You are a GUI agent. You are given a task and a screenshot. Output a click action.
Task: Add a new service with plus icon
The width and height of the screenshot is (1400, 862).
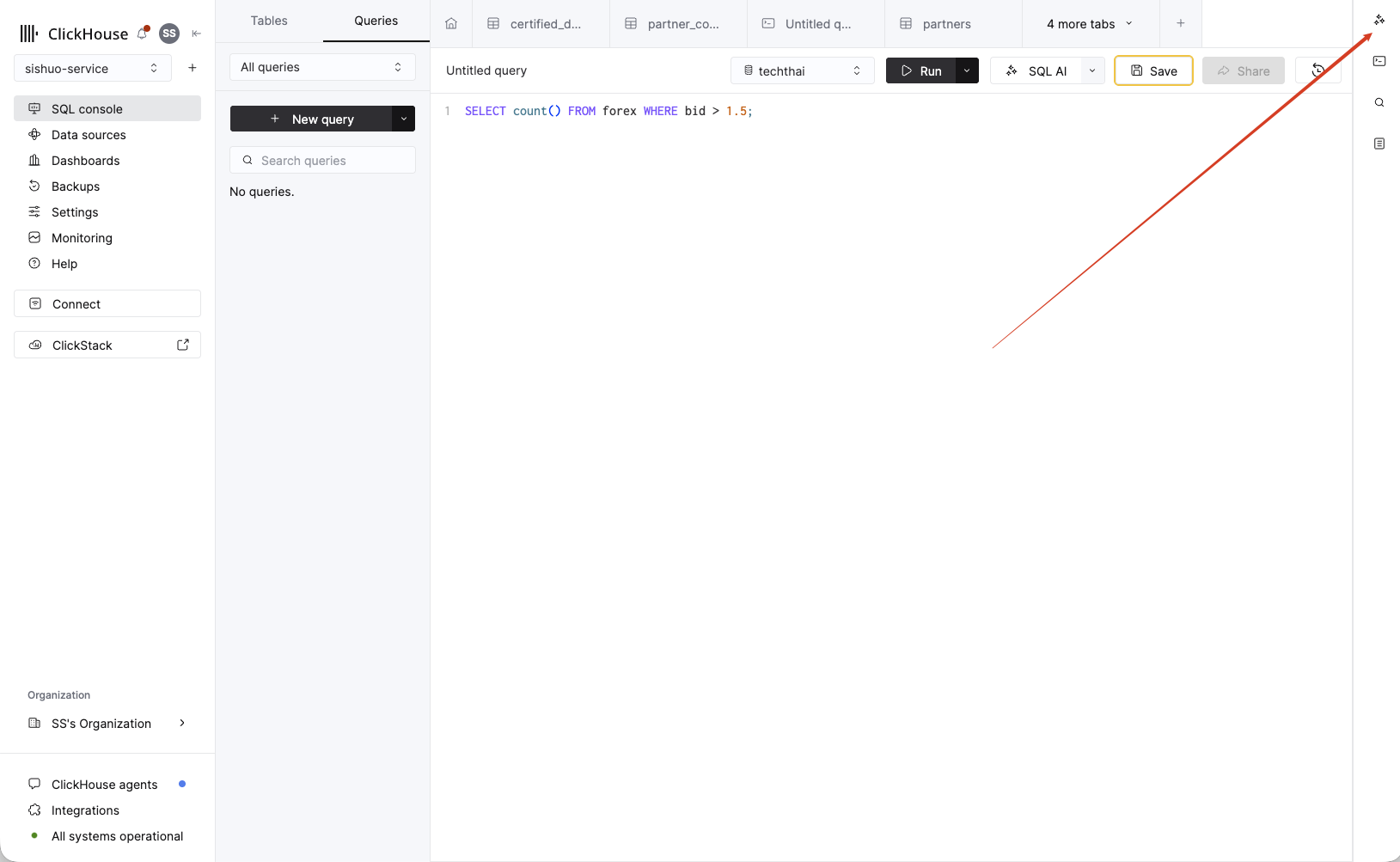(x=193, y=68)
